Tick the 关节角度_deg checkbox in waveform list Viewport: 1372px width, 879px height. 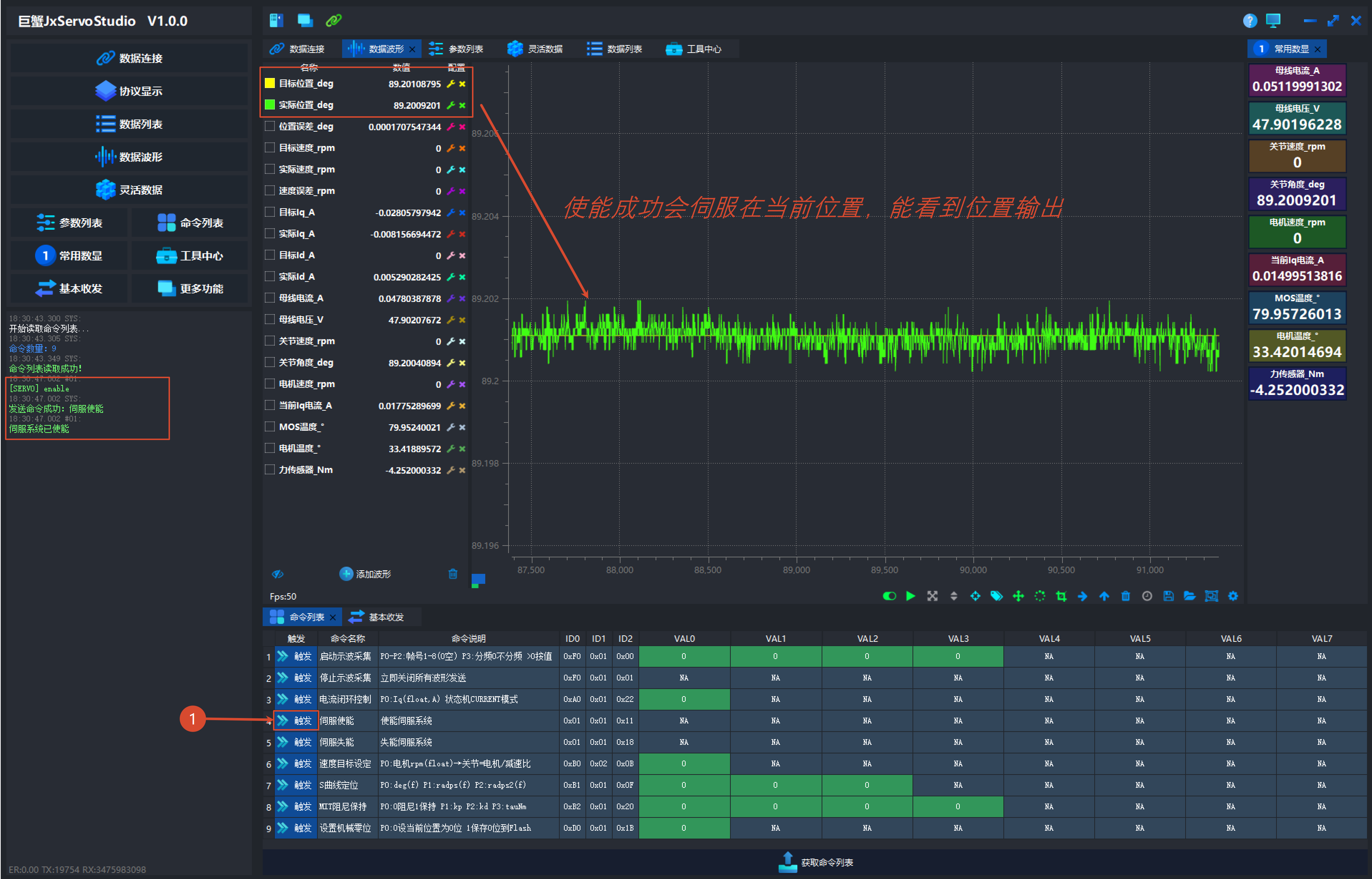pos(270,362)
